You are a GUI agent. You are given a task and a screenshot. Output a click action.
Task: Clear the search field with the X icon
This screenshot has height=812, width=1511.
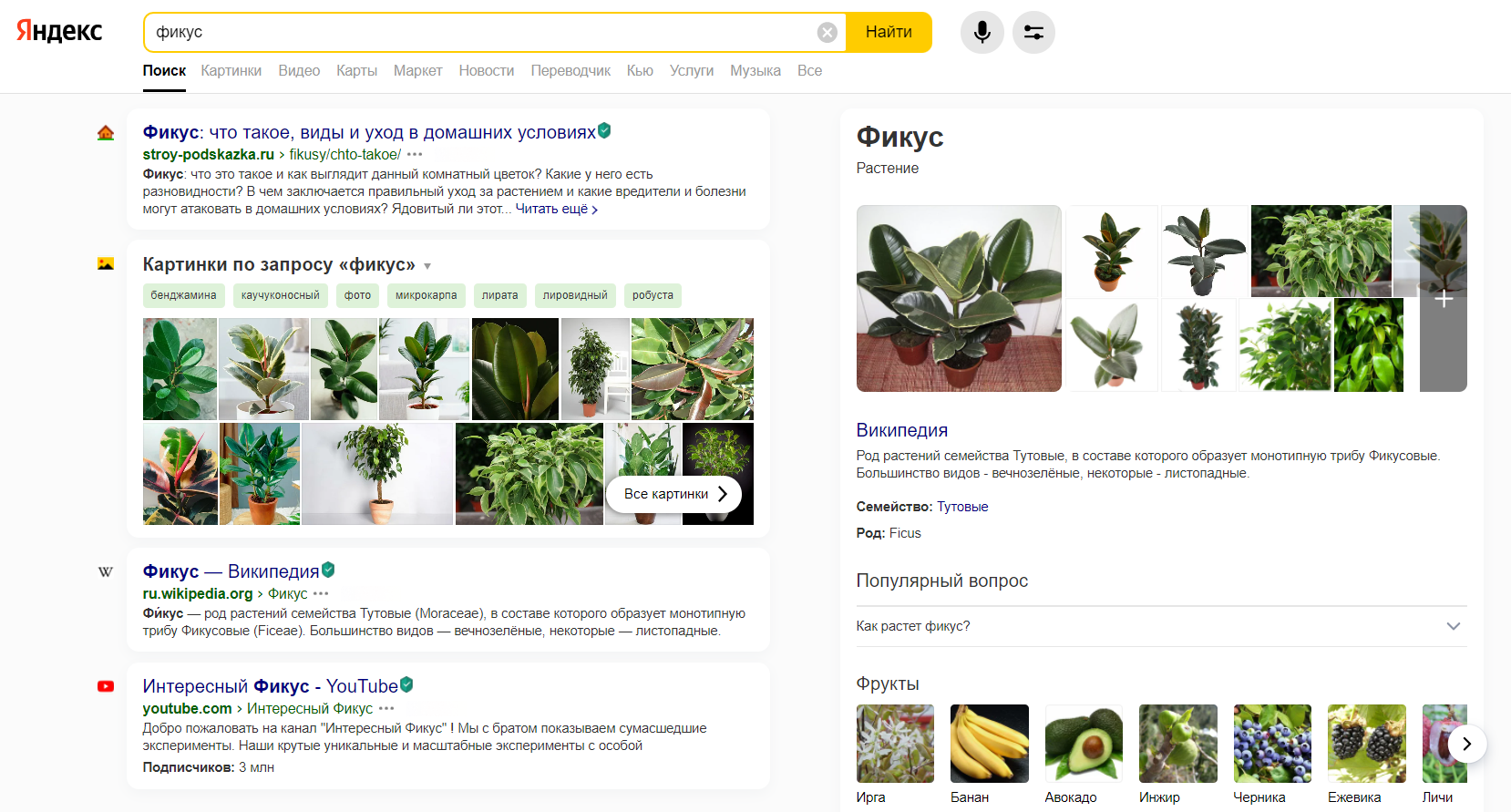pyautogui.click(x=827, y=33)
